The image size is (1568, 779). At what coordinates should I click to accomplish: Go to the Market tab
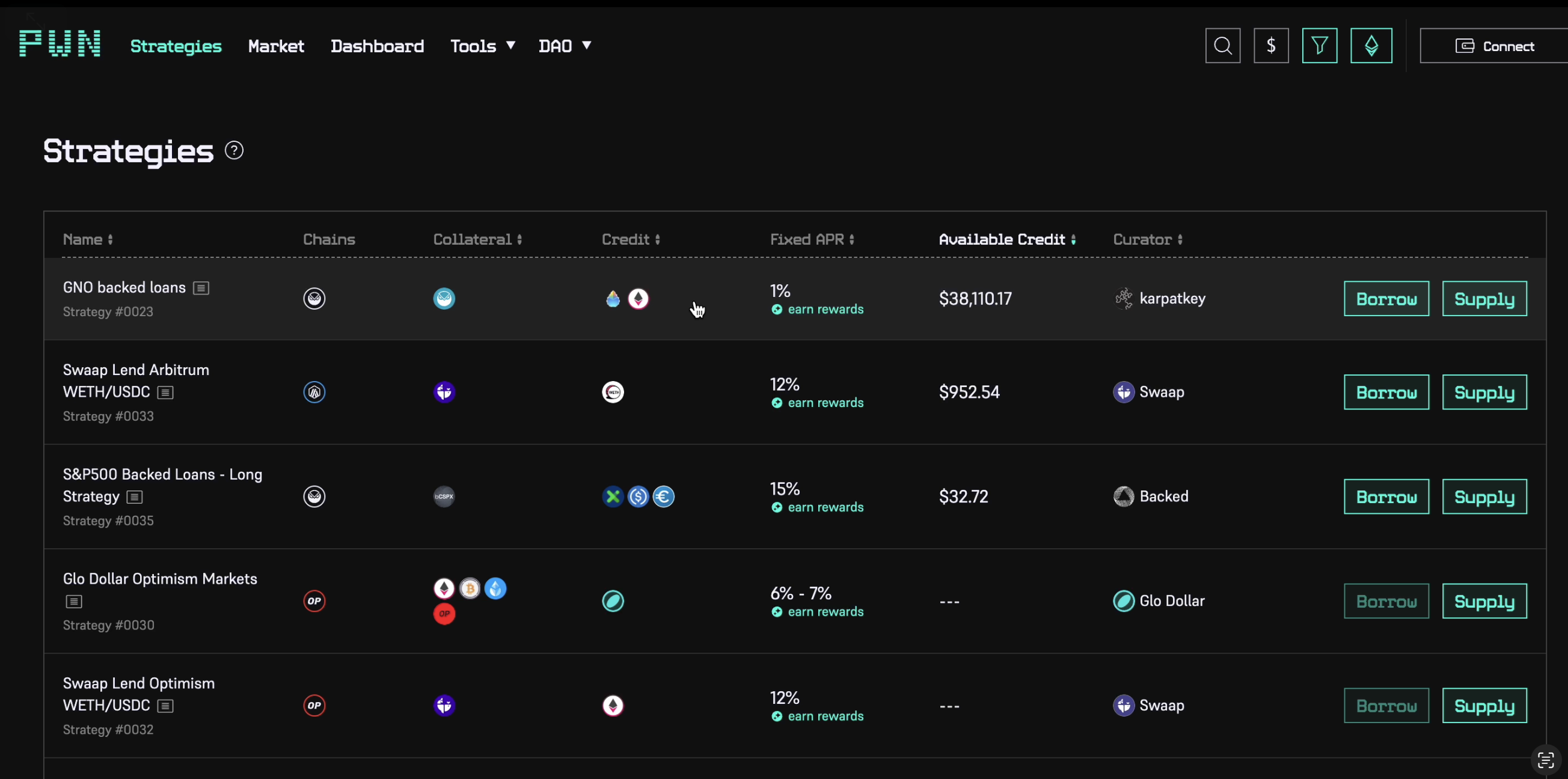[276, 46]
